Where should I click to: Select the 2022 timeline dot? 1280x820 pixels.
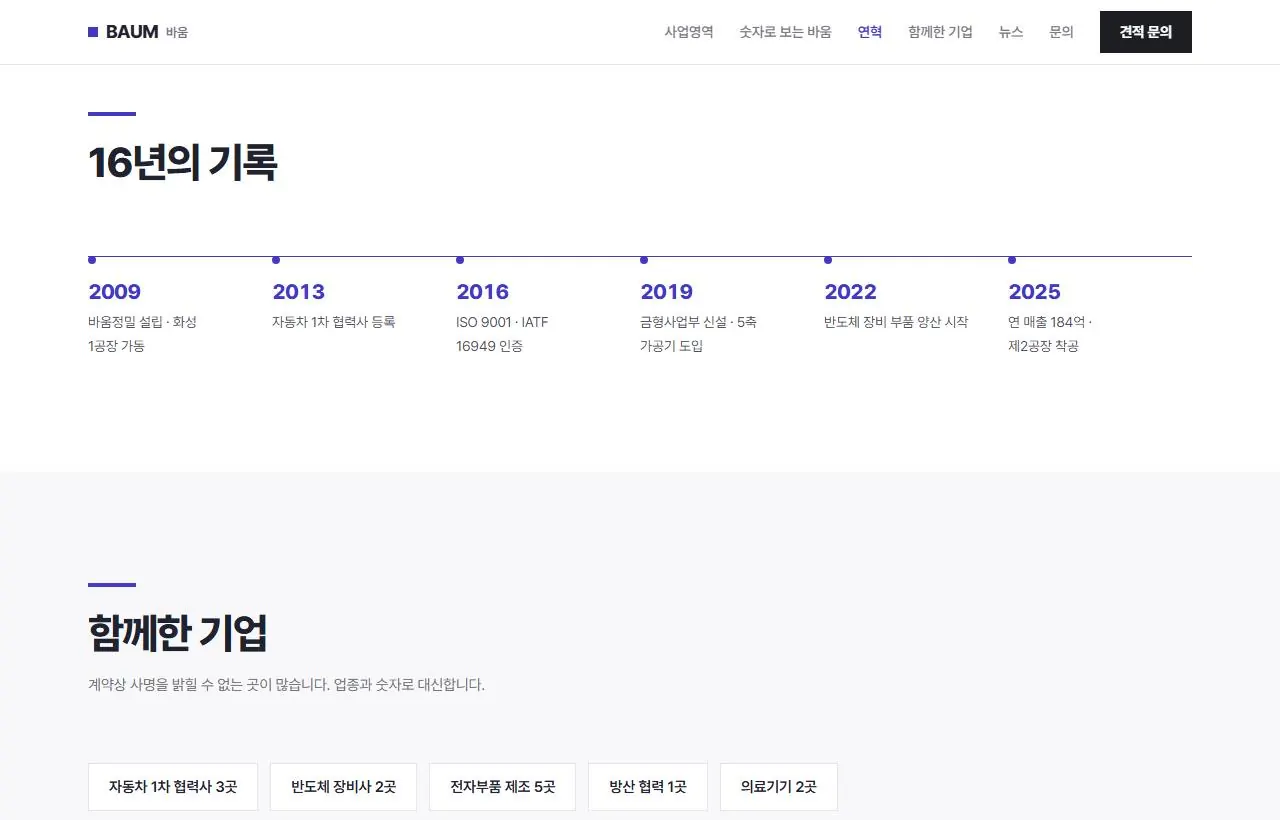click(x=828, y=260)
